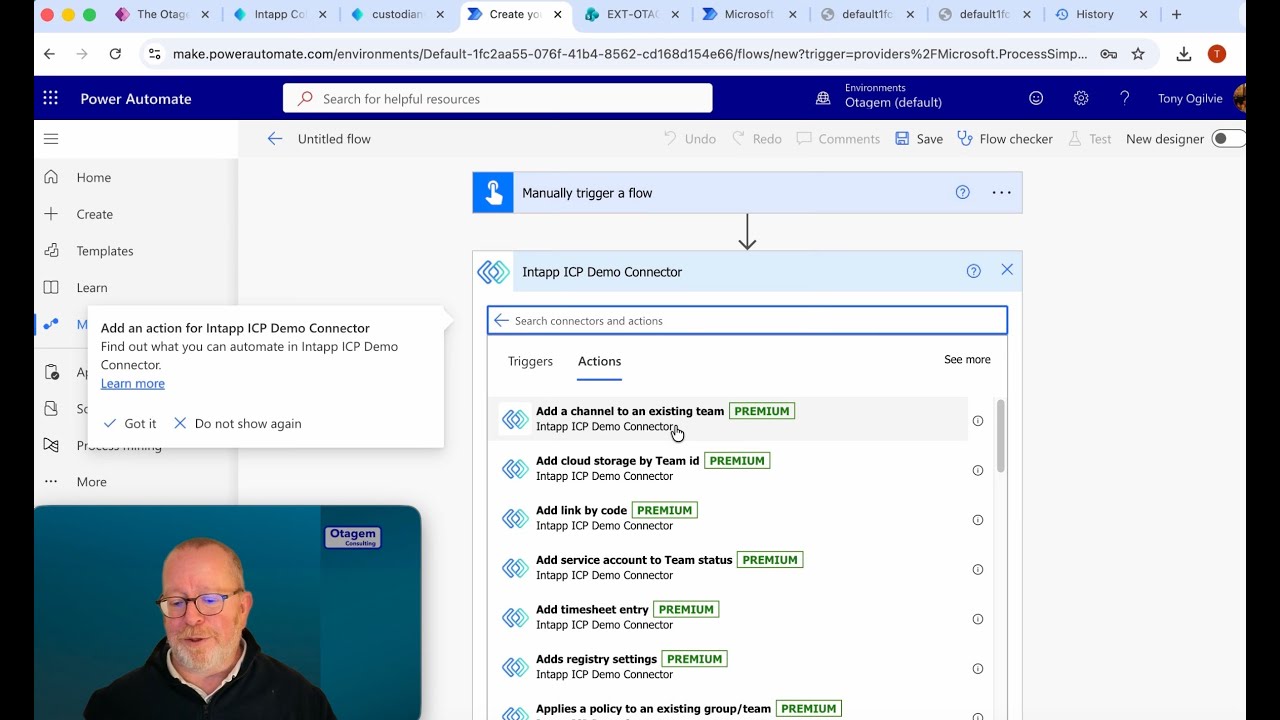Viewport: 1280px width, 720px height.
Task: Save the untitled flow
Action: 919,139
